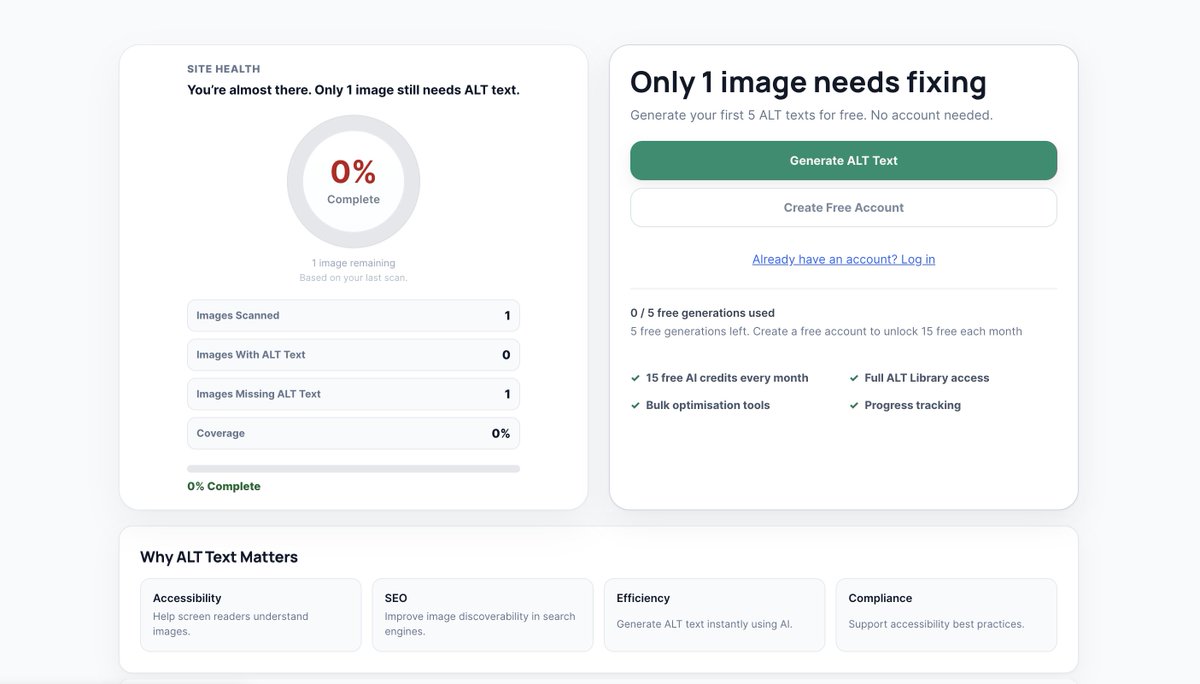Select the Images With ALT Text row
1200x684 pixels.
(353, 355)
